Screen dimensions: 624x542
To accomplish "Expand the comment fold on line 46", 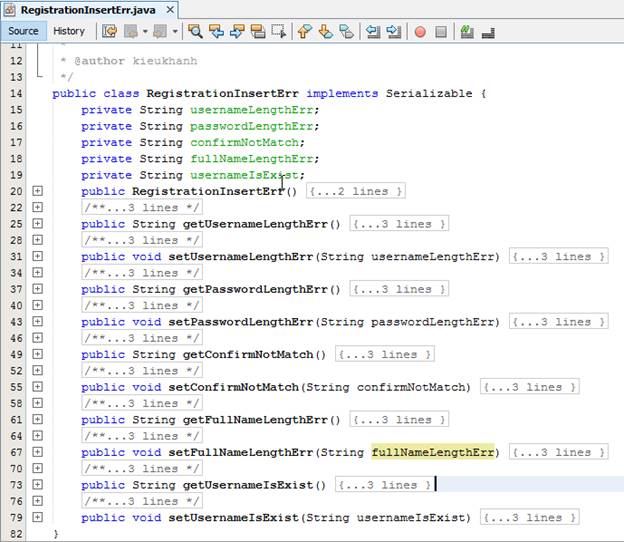I will [x=37, y=338].
